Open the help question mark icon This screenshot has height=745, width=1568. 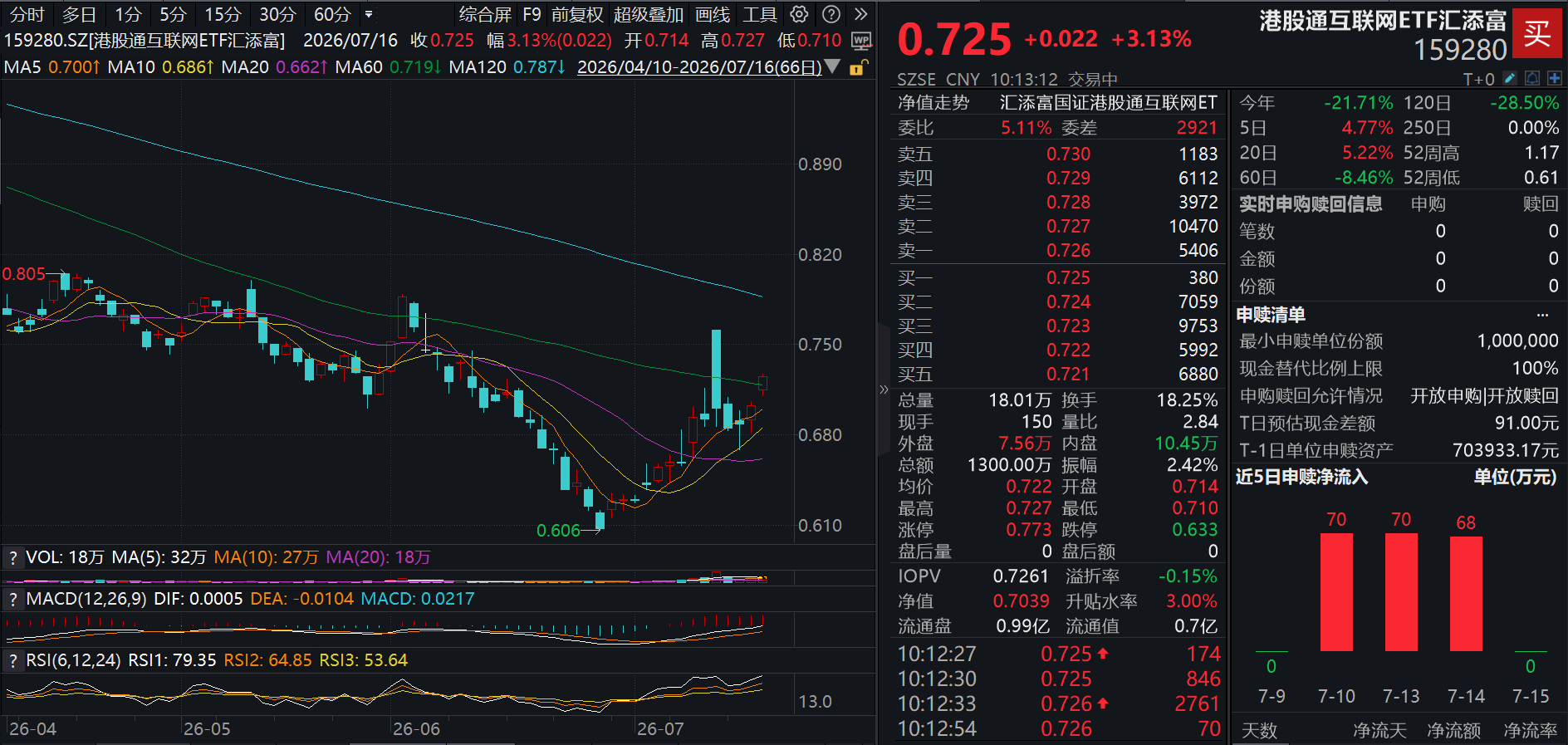(x=831, y=14)
